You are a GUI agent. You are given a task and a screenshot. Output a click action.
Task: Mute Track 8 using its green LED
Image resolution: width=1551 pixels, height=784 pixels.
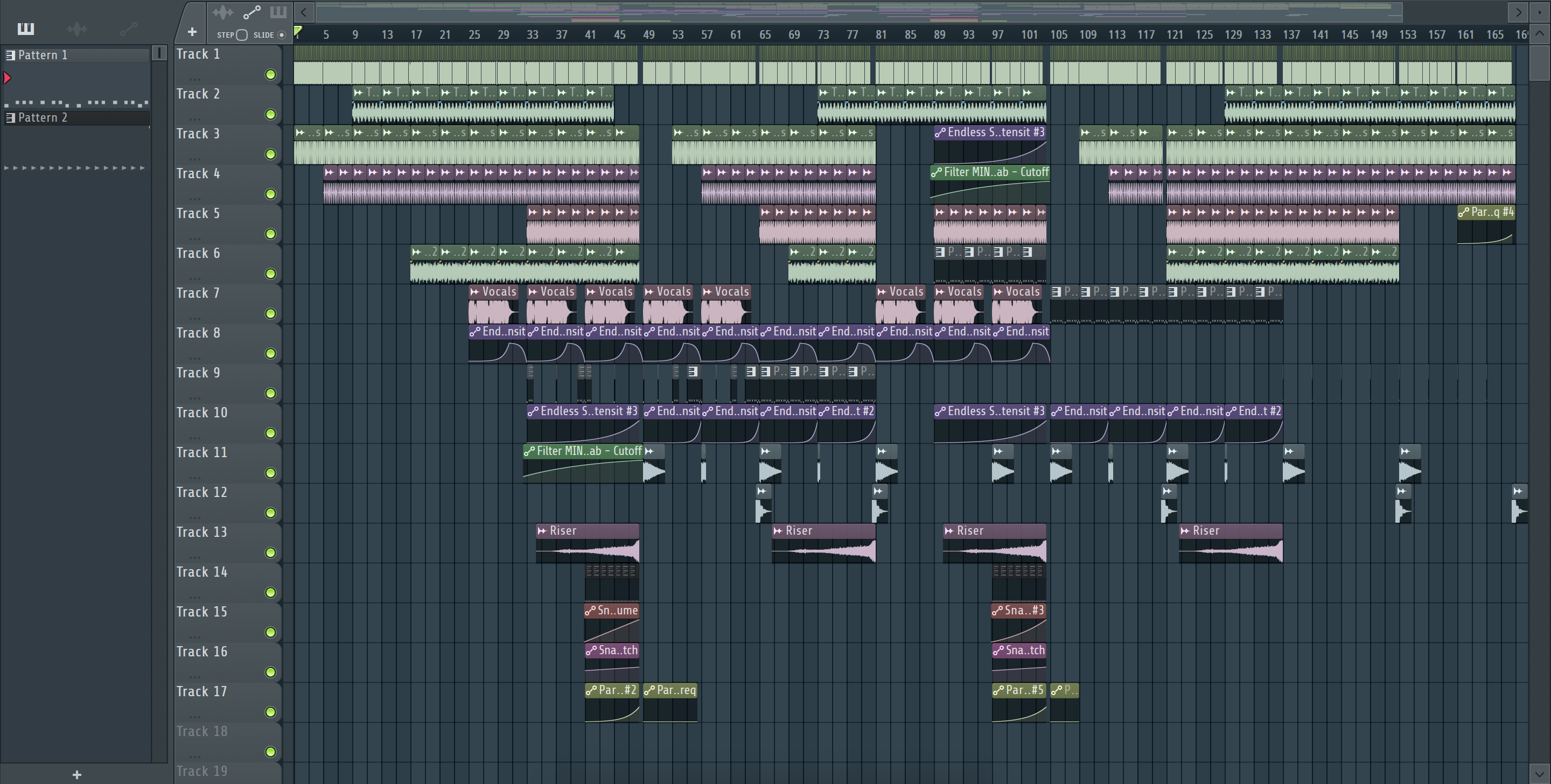tap(271, 353)
